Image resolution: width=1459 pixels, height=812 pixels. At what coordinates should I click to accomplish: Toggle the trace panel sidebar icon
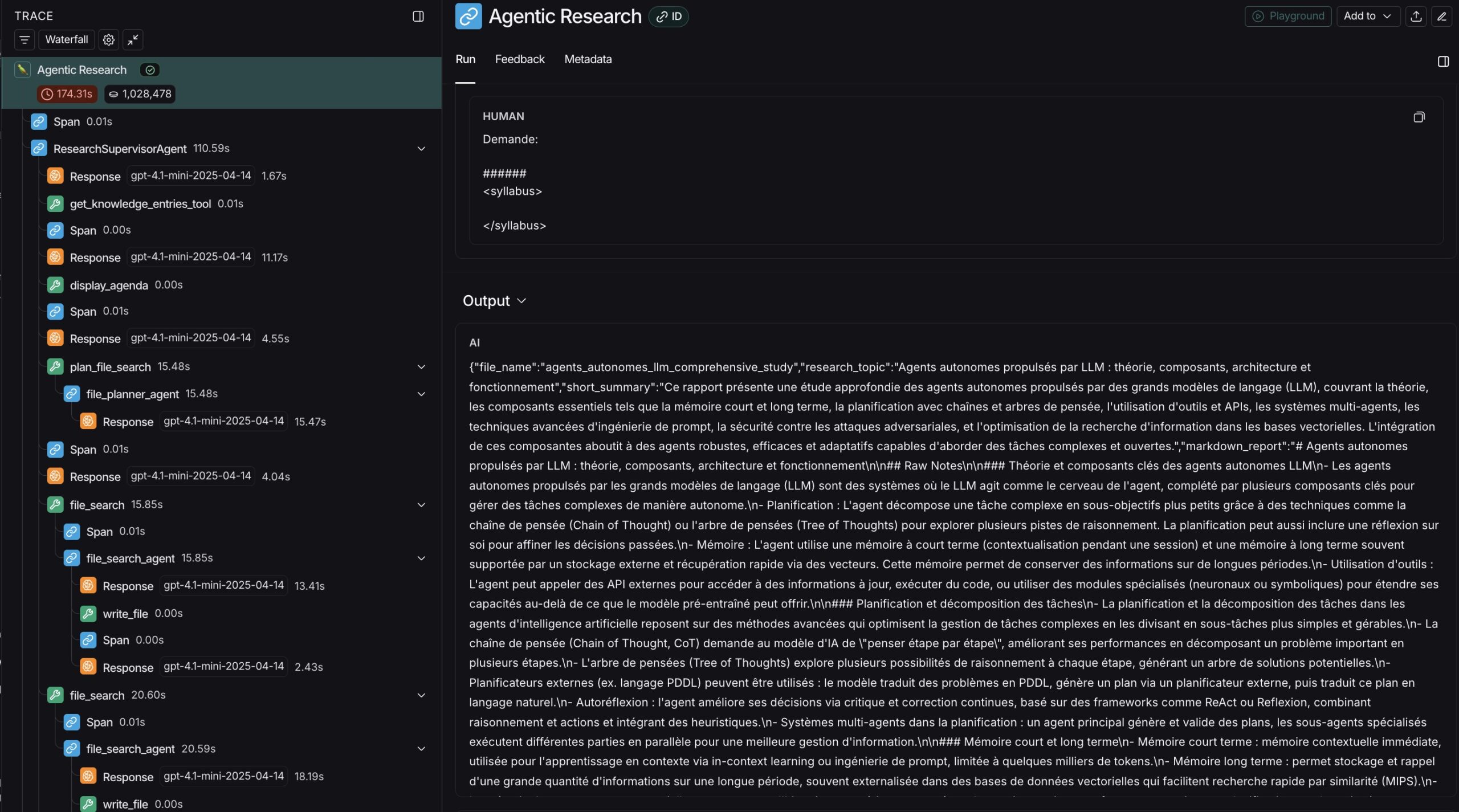tap(418, 17)
